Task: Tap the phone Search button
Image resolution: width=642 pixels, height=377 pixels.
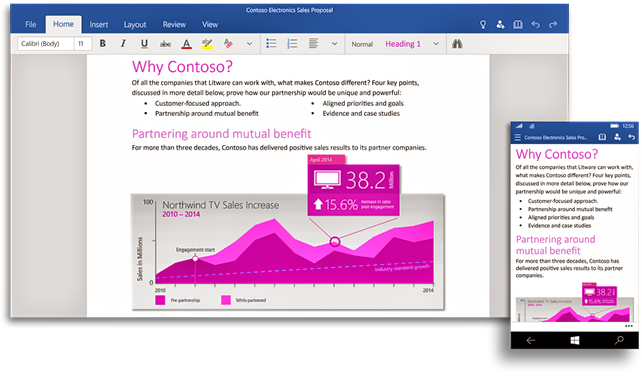Action: (619, 340)
